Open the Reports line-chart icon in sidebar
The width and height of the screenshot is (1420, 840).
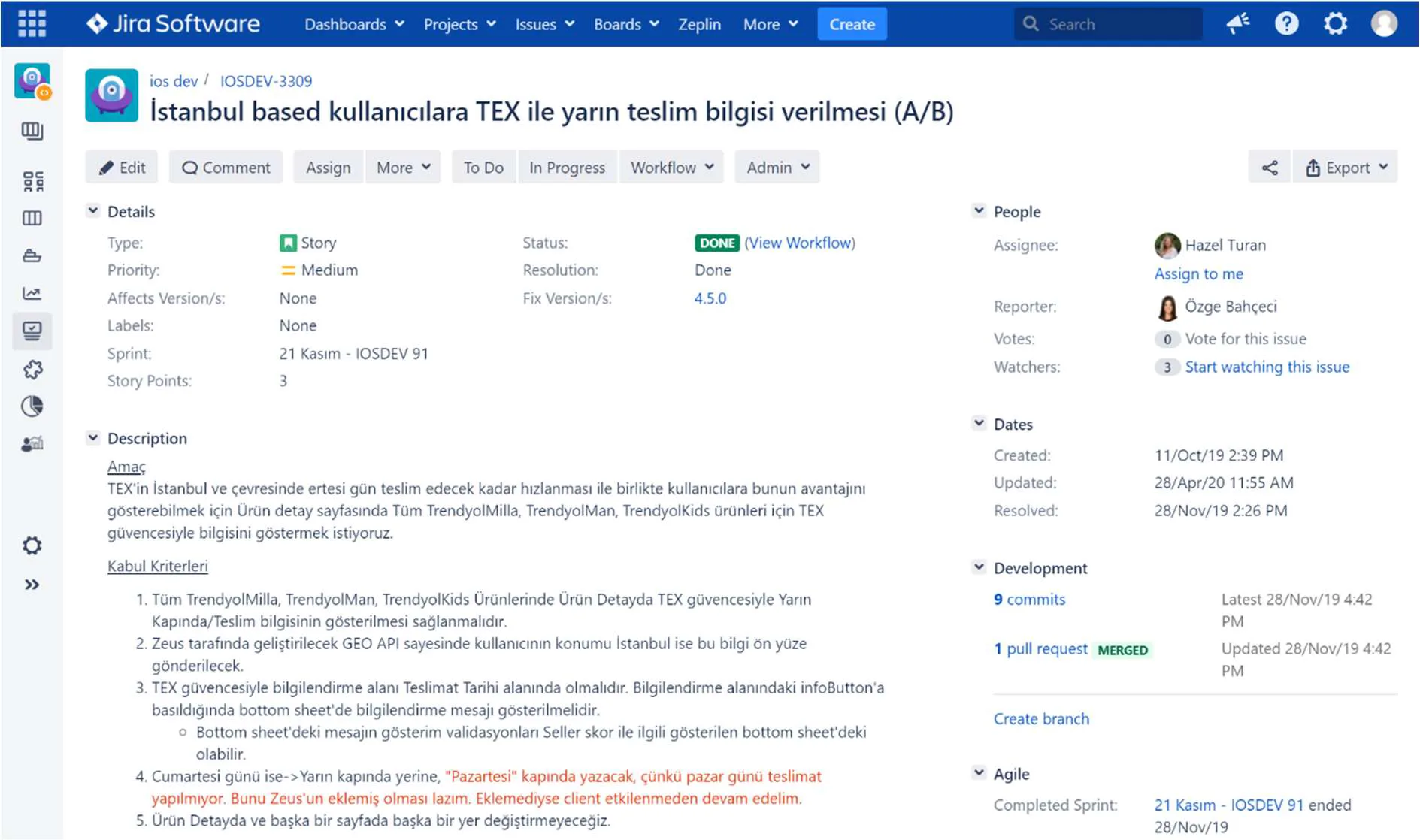[32, 294]
